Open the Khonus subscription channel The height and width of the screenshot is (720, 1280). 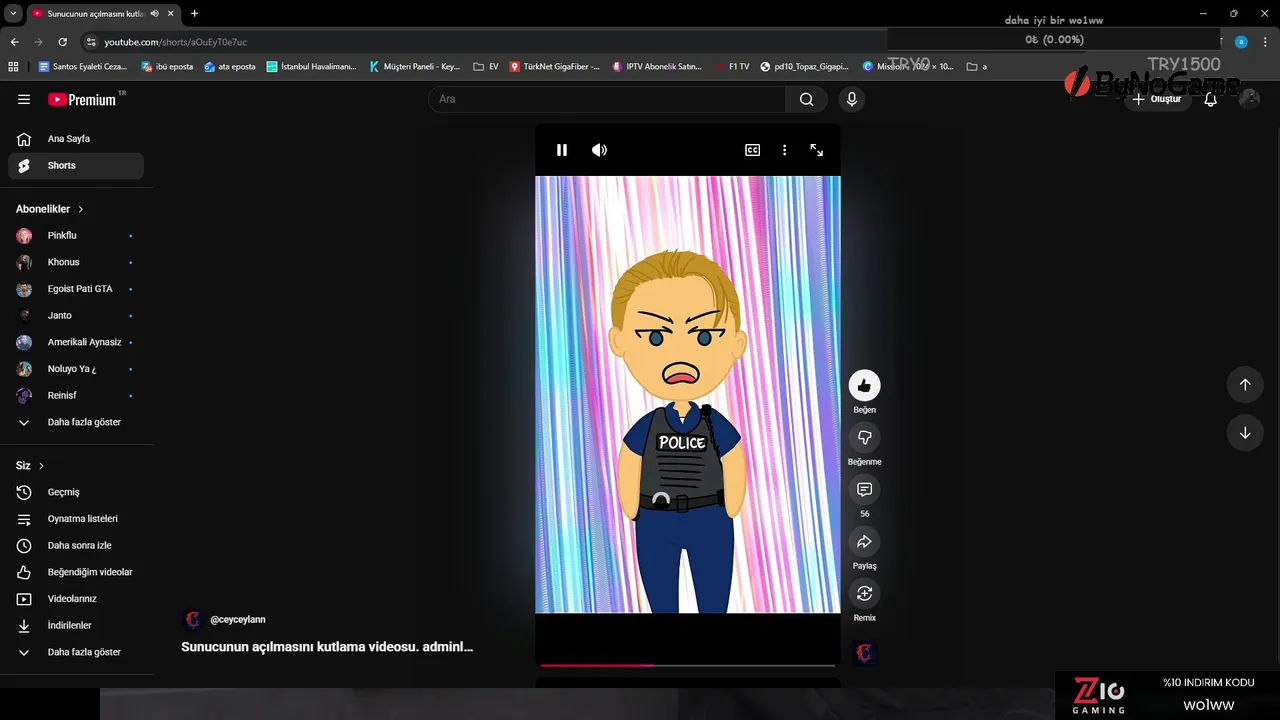(76, 262)
